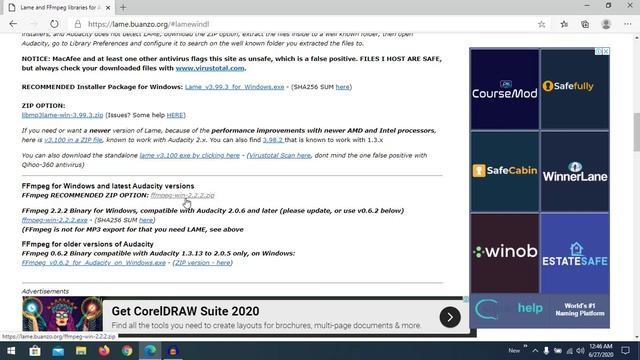Reload the current page

click(54, 24)
